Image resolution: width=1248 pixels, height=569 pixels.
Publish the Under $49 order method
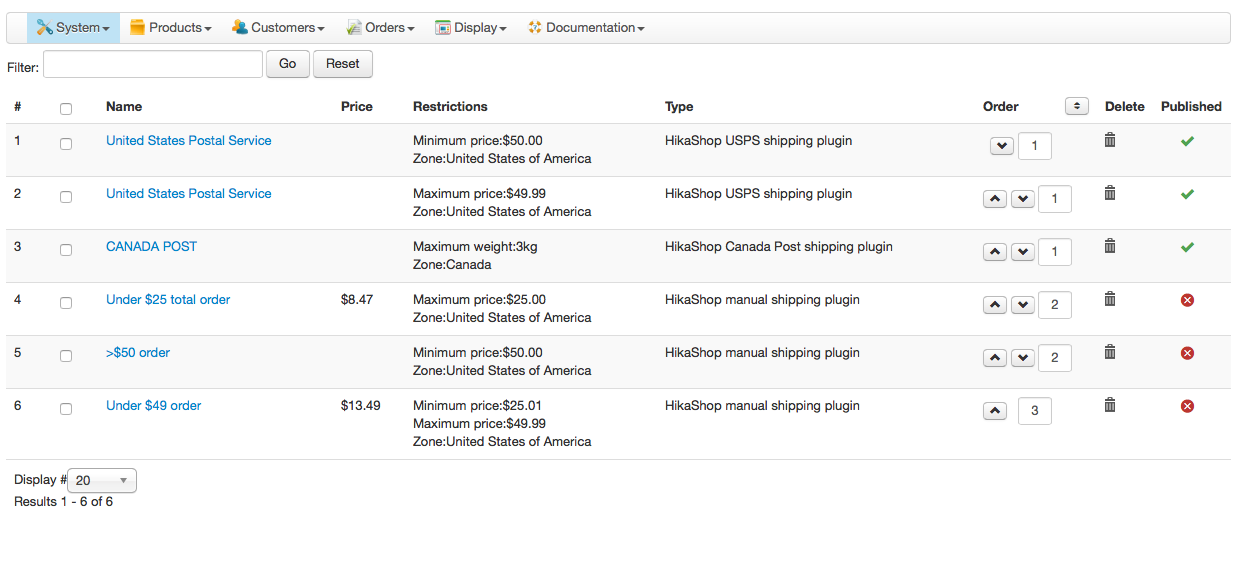pos(1187,406)
